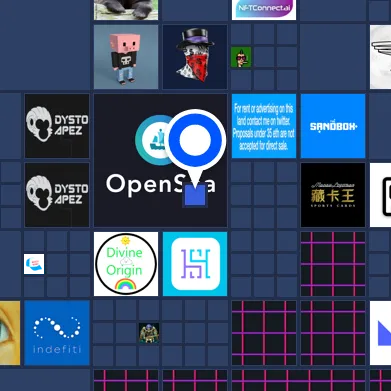391x391 pixels.
Task: Click the small armored character parcel
Action: tap(149, 333)
